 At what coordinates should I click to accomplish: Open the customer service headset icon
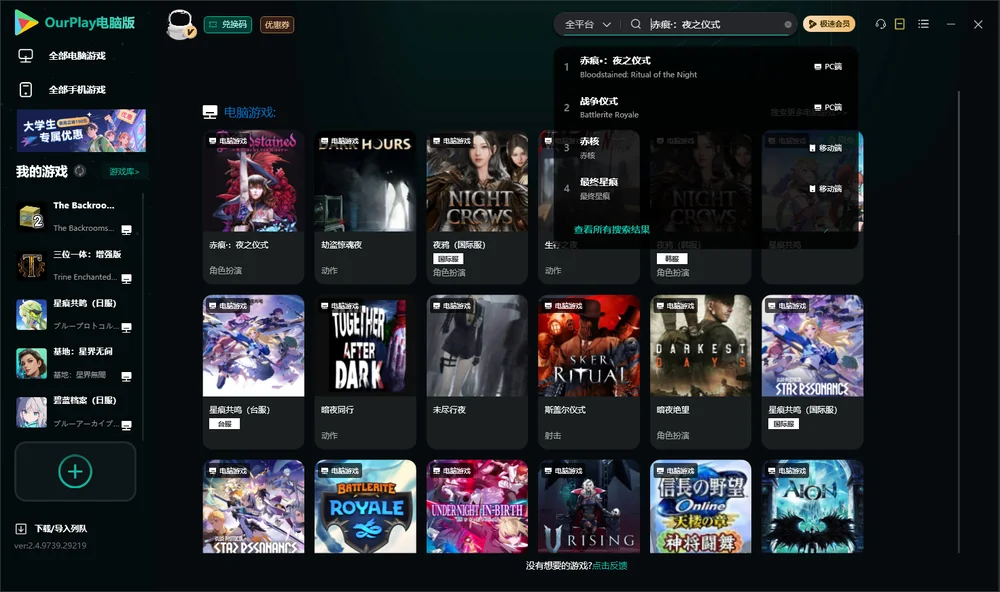(881, 24)
